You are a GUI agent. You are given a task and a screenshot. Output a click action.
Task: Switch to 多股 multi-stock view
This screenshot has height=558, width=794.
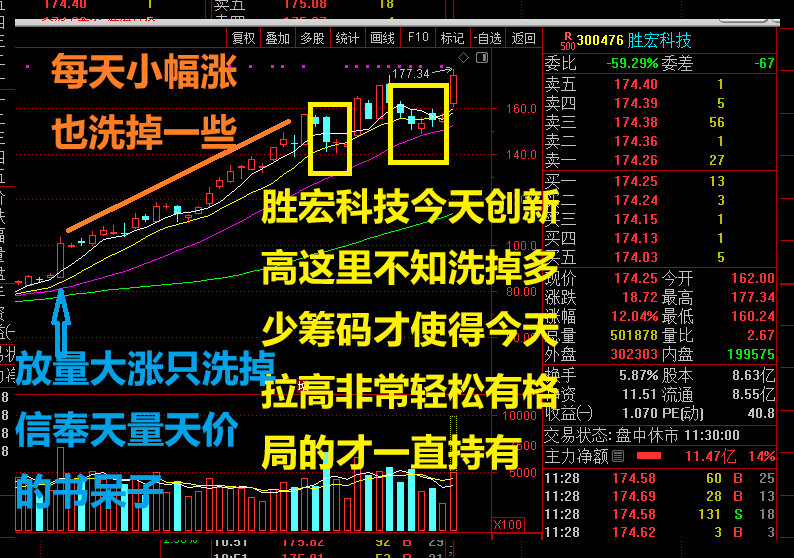coord(312,38)
